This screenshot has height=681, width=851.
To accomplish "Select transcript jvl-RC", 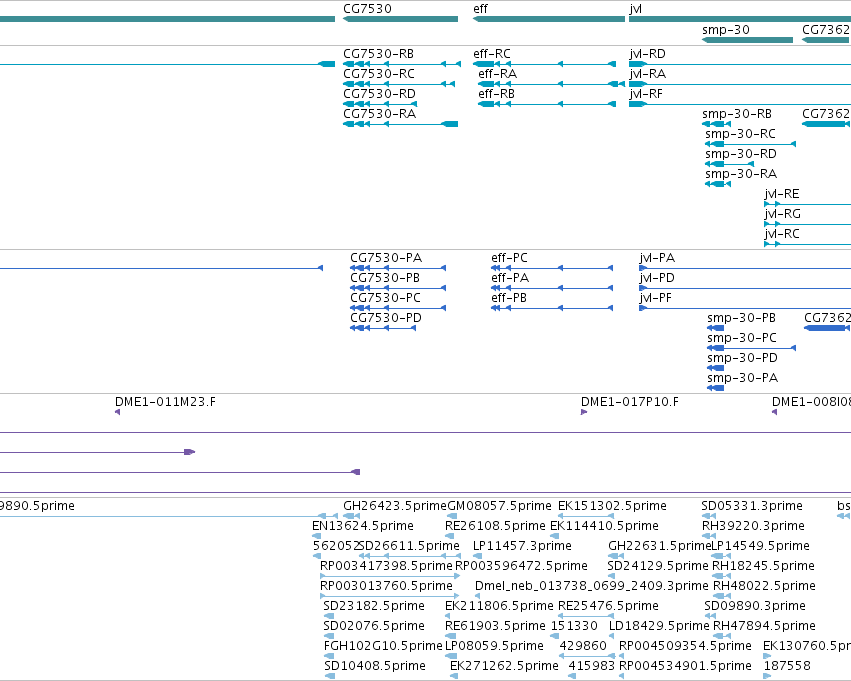I will [782, 234].
